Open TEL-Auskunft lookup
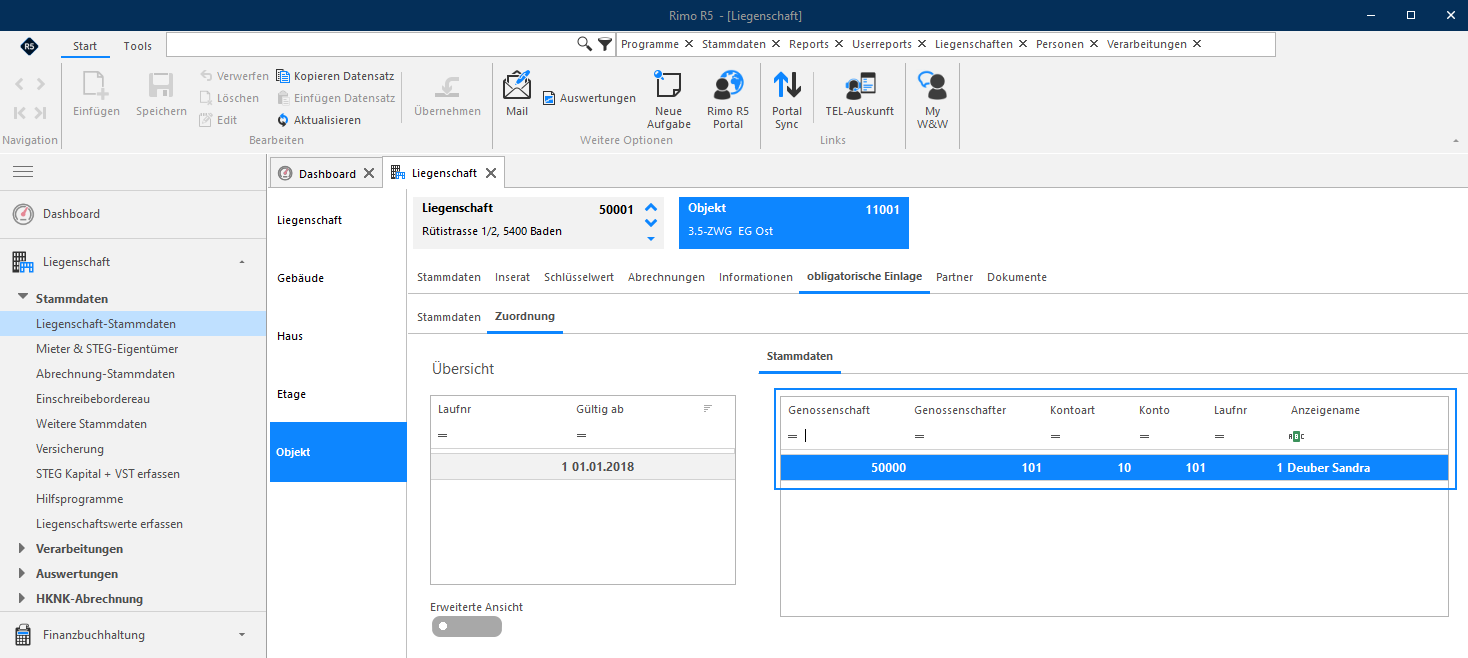Viewport: 1468px width, 658px height. (x=860, y=96)
